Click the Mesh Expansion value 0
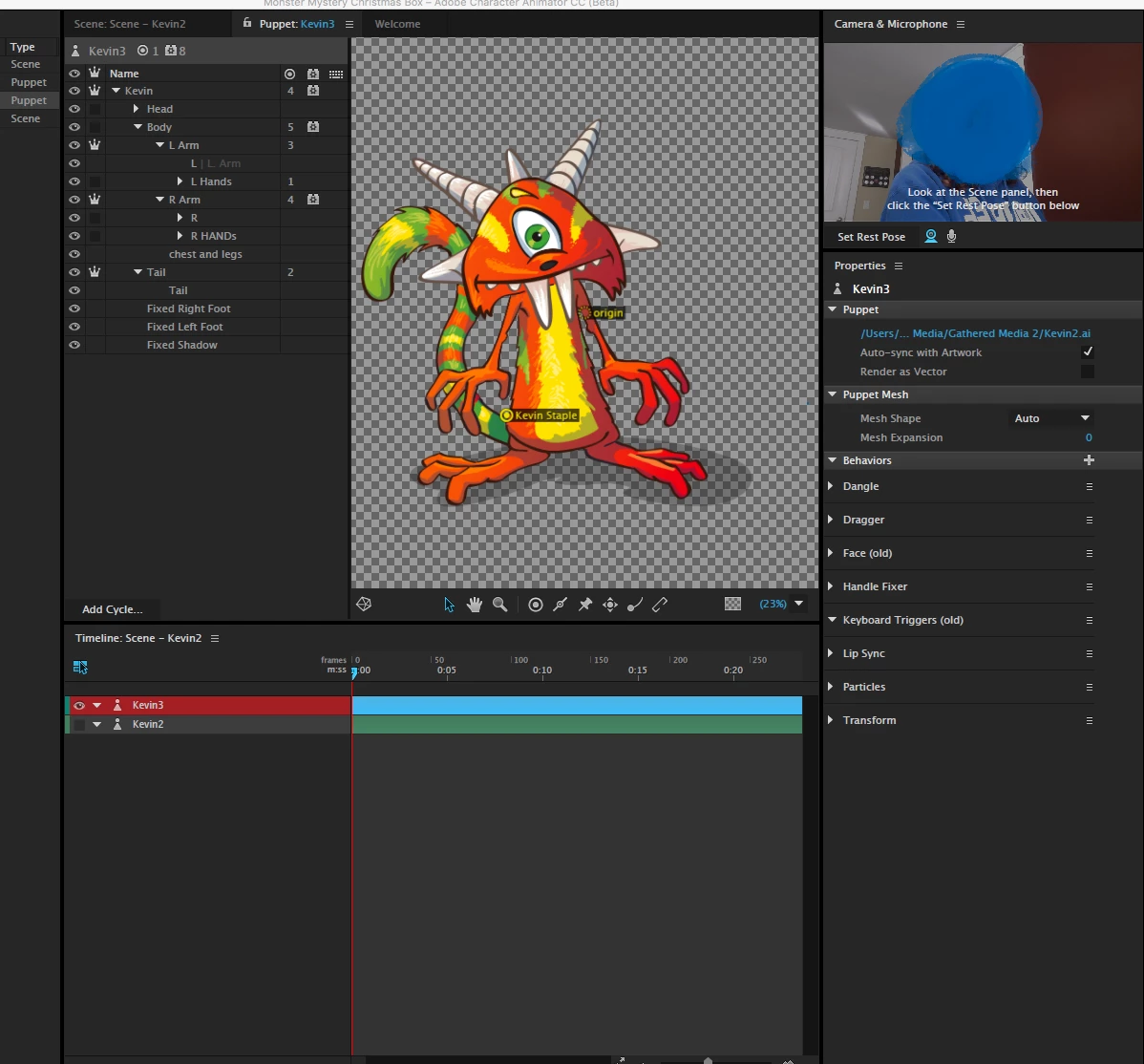1144x1064 pixels. coord(1089,437)
